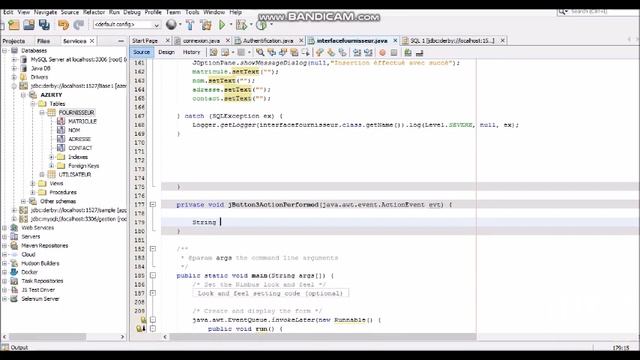640x360 pixels.
Task: Expand the UTILISATEUR table node
Action: [42, 174]
